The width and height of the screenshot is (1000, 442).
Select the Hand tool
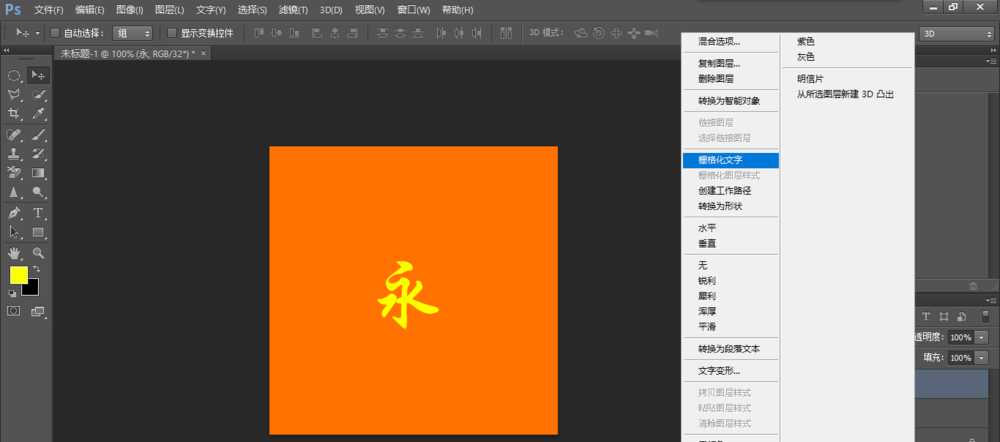tap(15, 253)
